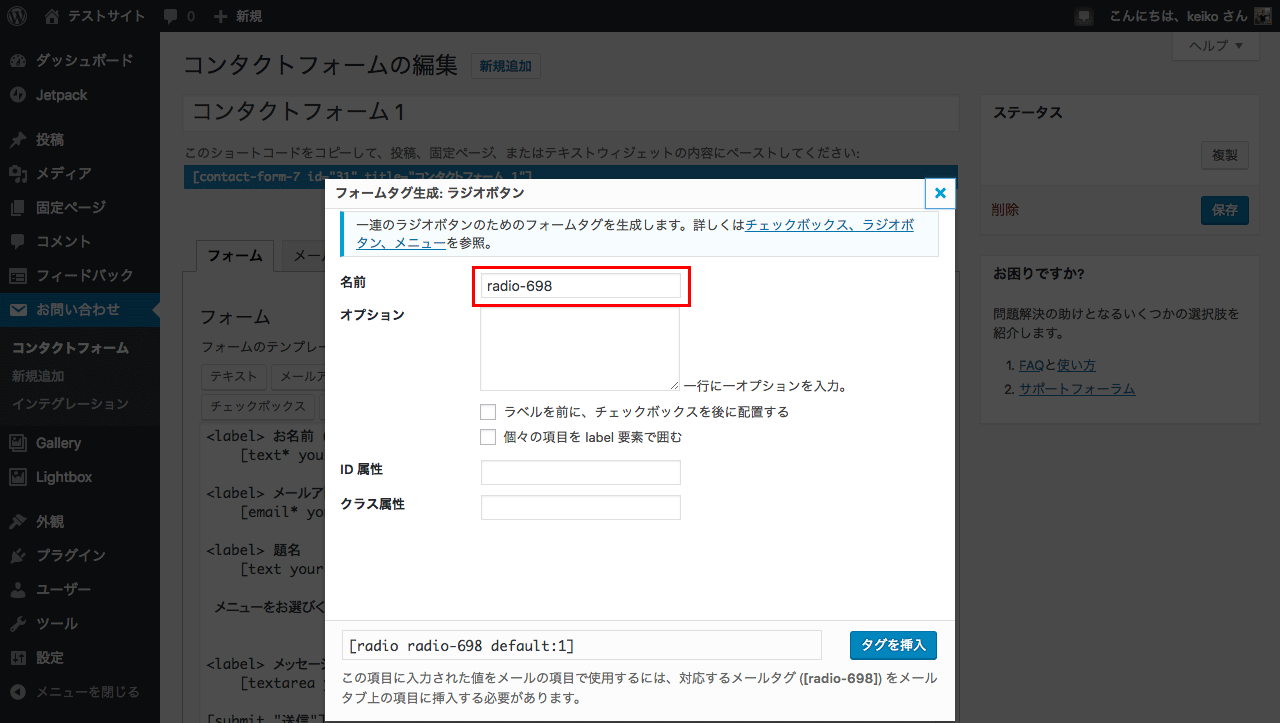Image resolution: width=1280 pixels, height=723 pixels.
Task: Open コンタクトフォーム submenu item
Action: pos(70,348)
